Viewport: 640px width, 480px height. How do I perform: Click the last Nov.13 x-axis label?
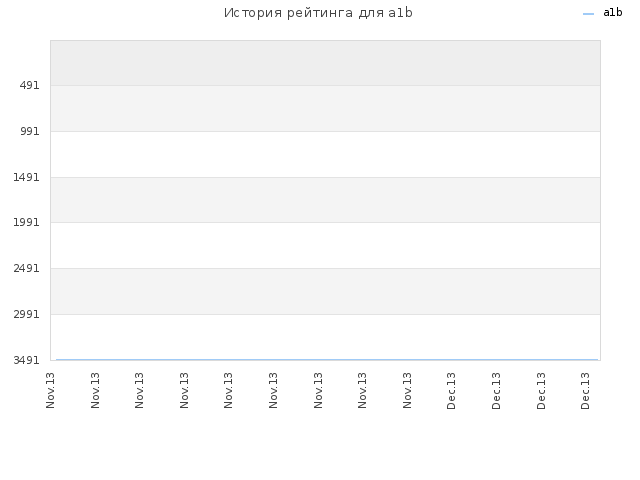point(407,390)
